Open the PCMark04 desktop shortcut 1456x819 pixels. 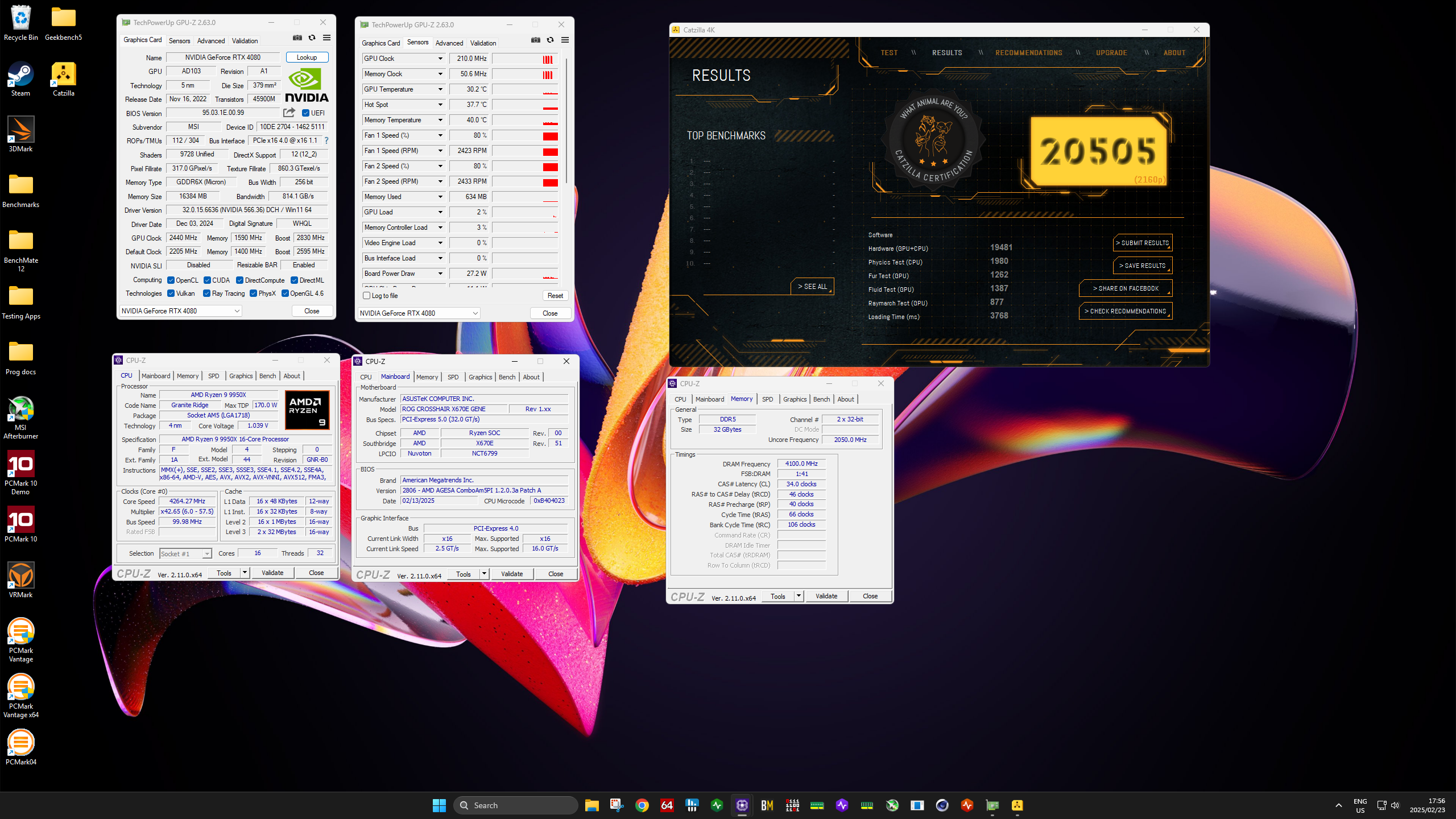pos(21,747)
